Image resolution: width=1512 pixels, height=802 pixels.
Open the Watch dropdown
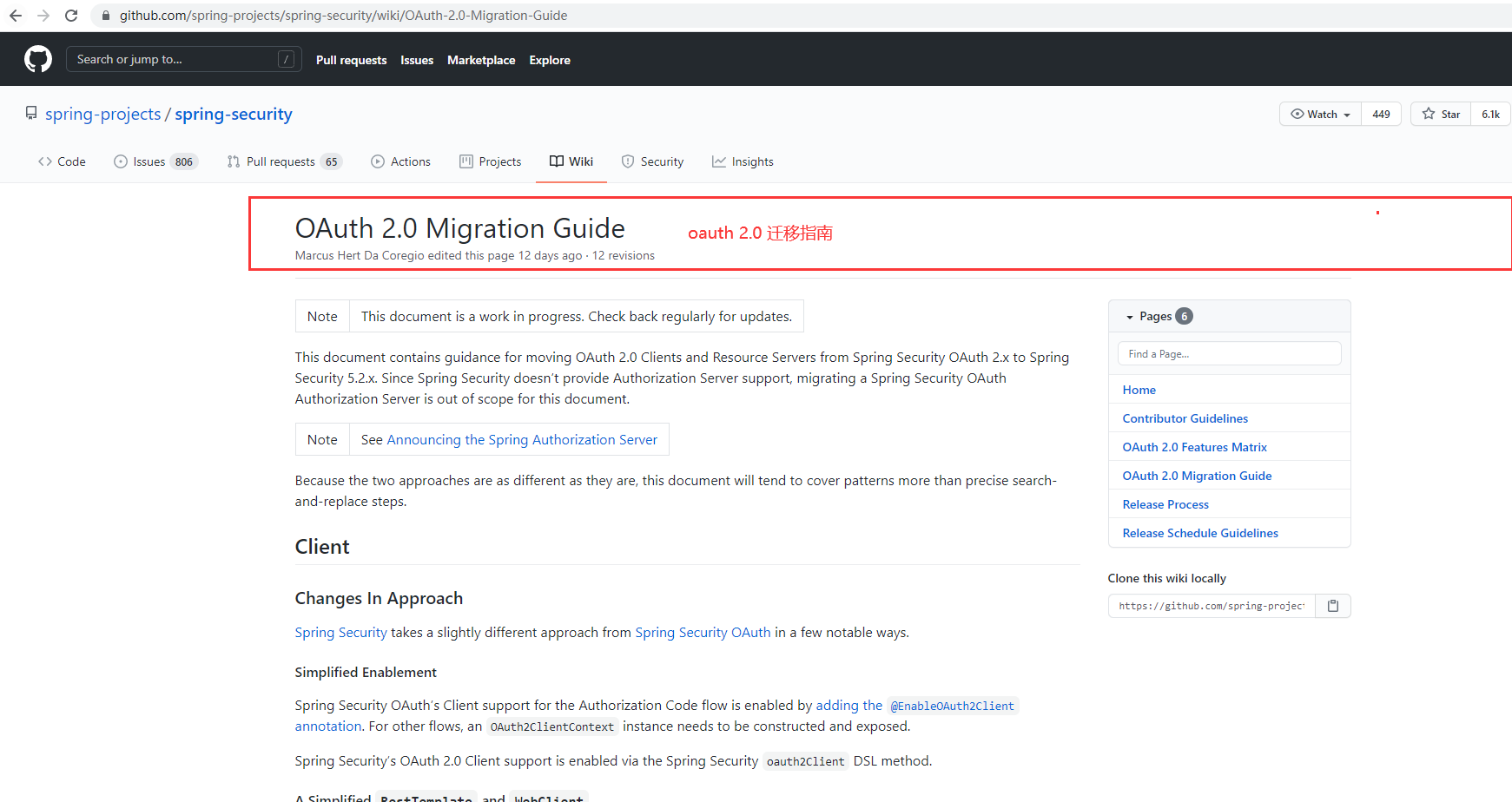pyautogui.click(x=1321, y=114)
